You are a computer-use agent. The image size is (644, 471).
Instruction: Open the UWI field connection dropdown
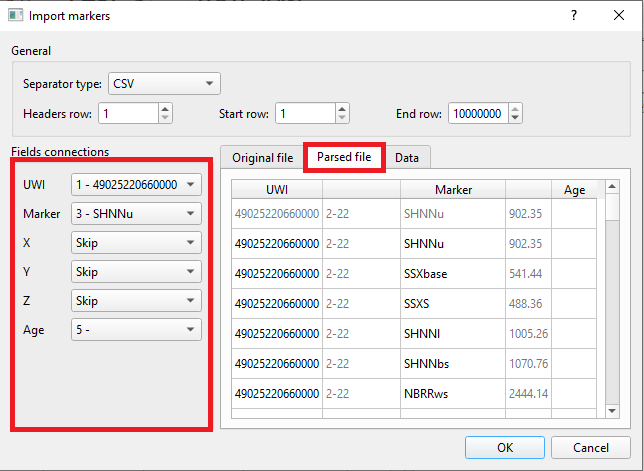point(136,184)
